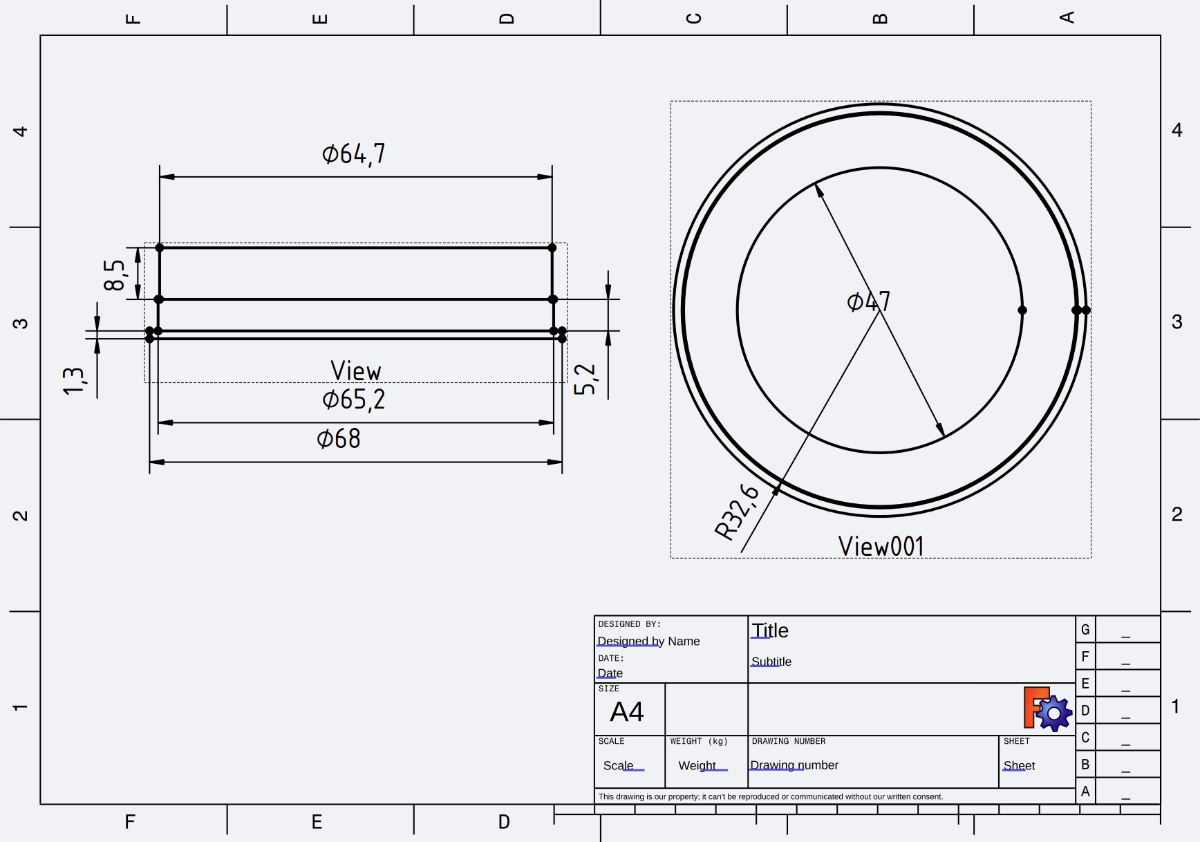Pick the 1,3 dimension label

pos(75,380)
